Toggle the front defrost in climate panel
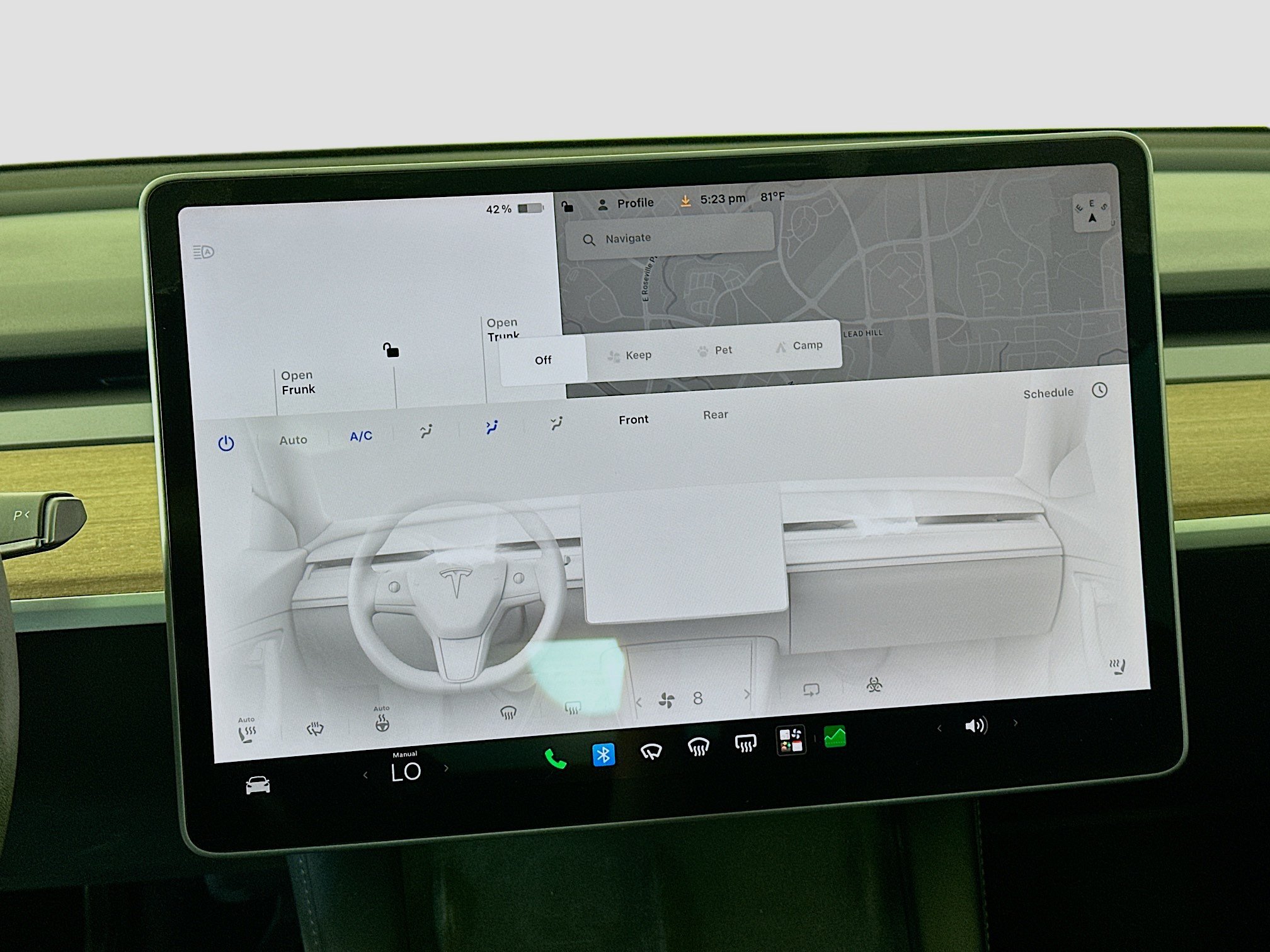Image resolution: width=1270 pixels, height=952 pixels. click(508, 713)
